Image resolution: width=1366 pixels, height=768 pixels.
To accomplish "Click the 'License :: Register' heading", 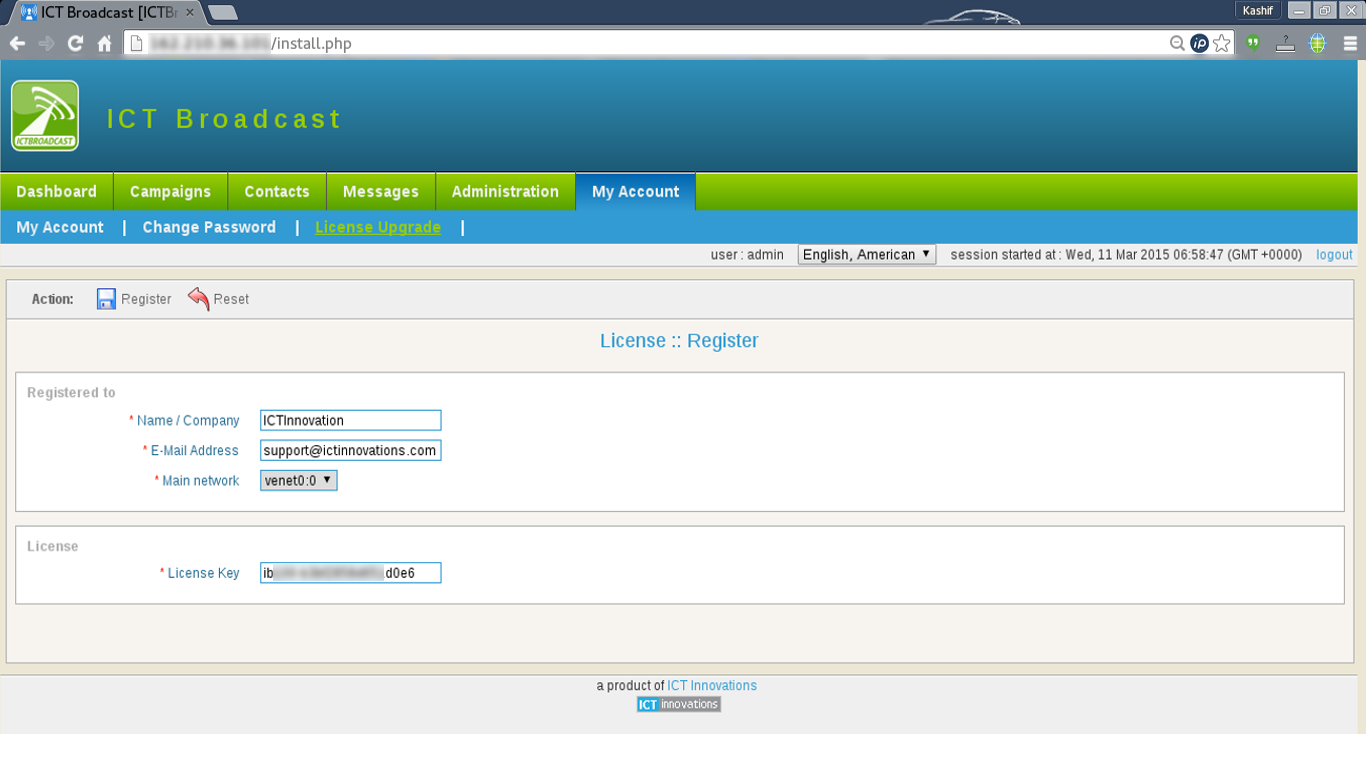I will click(679, 341).
